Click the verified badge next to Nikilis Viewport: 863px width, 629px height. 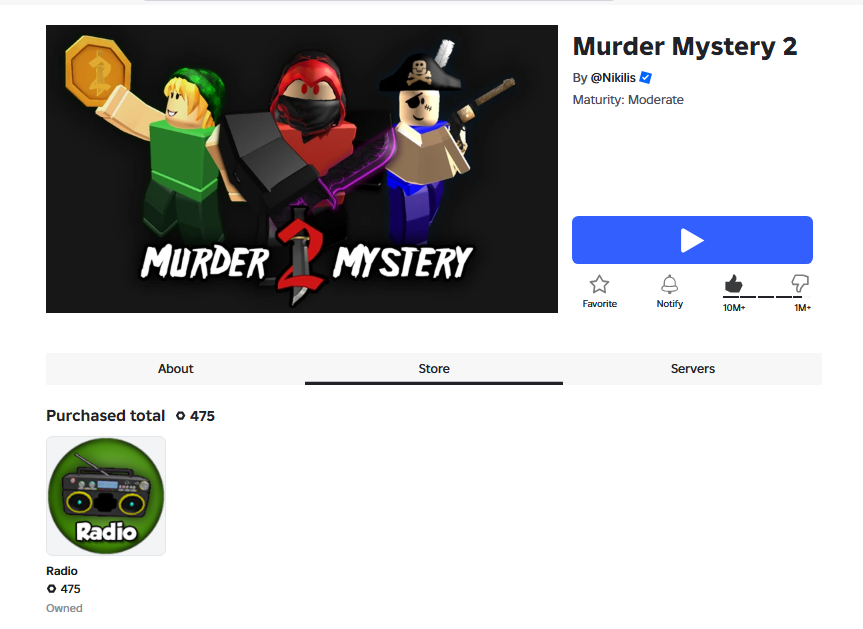[646, 78]
